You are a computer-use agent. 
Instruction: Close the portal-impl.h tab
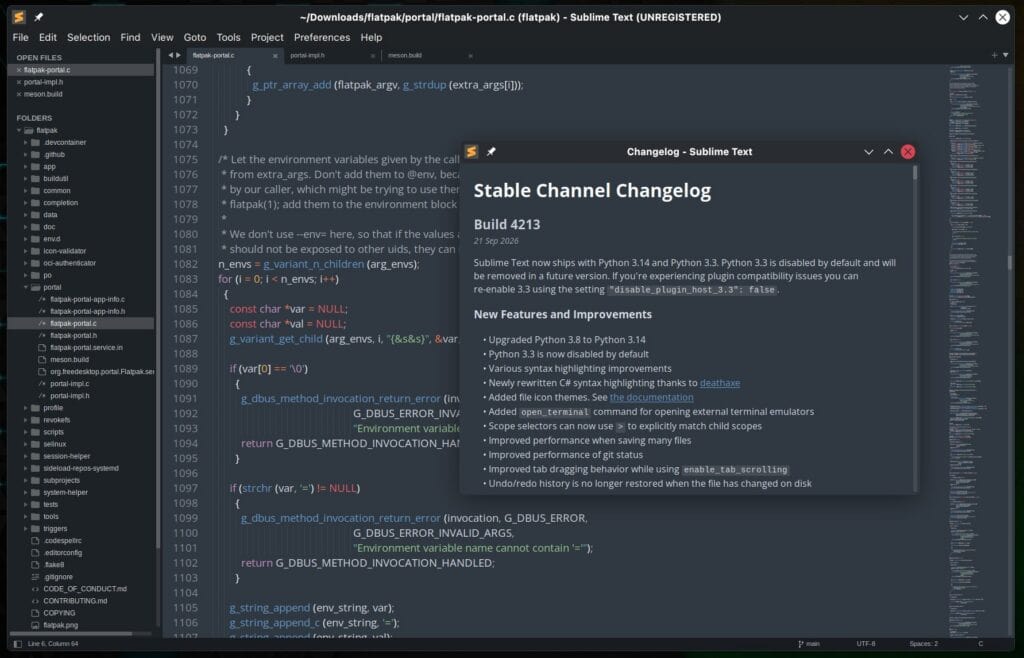373,56
